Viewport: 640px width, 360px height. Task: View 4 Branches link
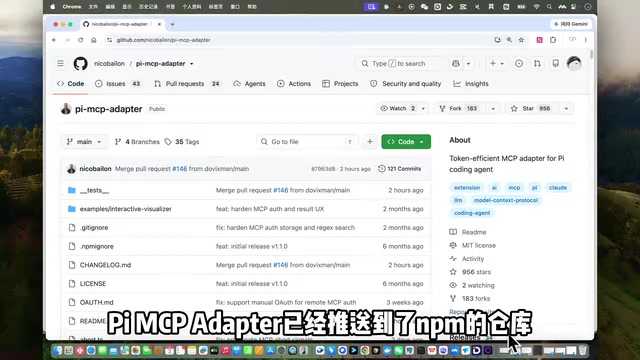[137, 142]
